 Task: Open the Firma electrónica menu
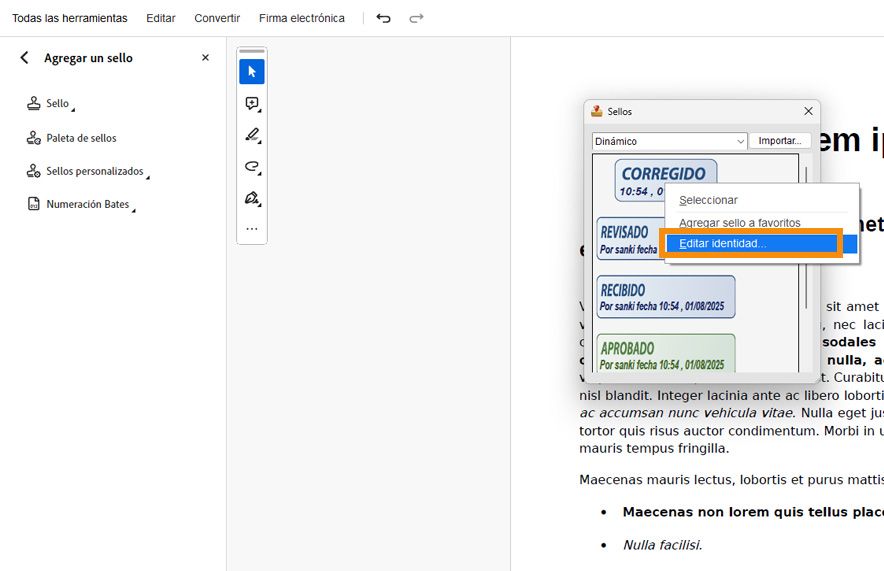302,18
